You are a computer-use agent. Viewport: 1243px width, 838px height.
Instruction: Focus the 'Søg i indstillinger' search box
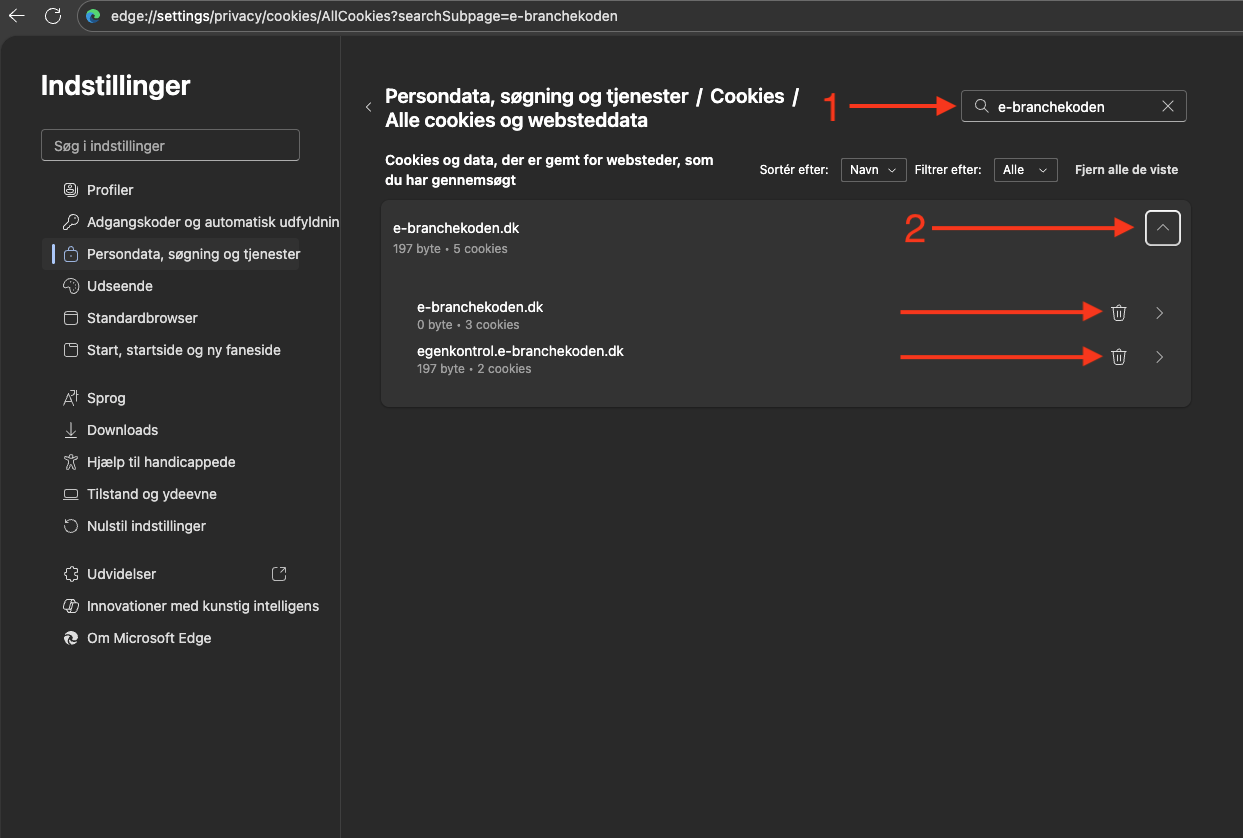point(170,145)
